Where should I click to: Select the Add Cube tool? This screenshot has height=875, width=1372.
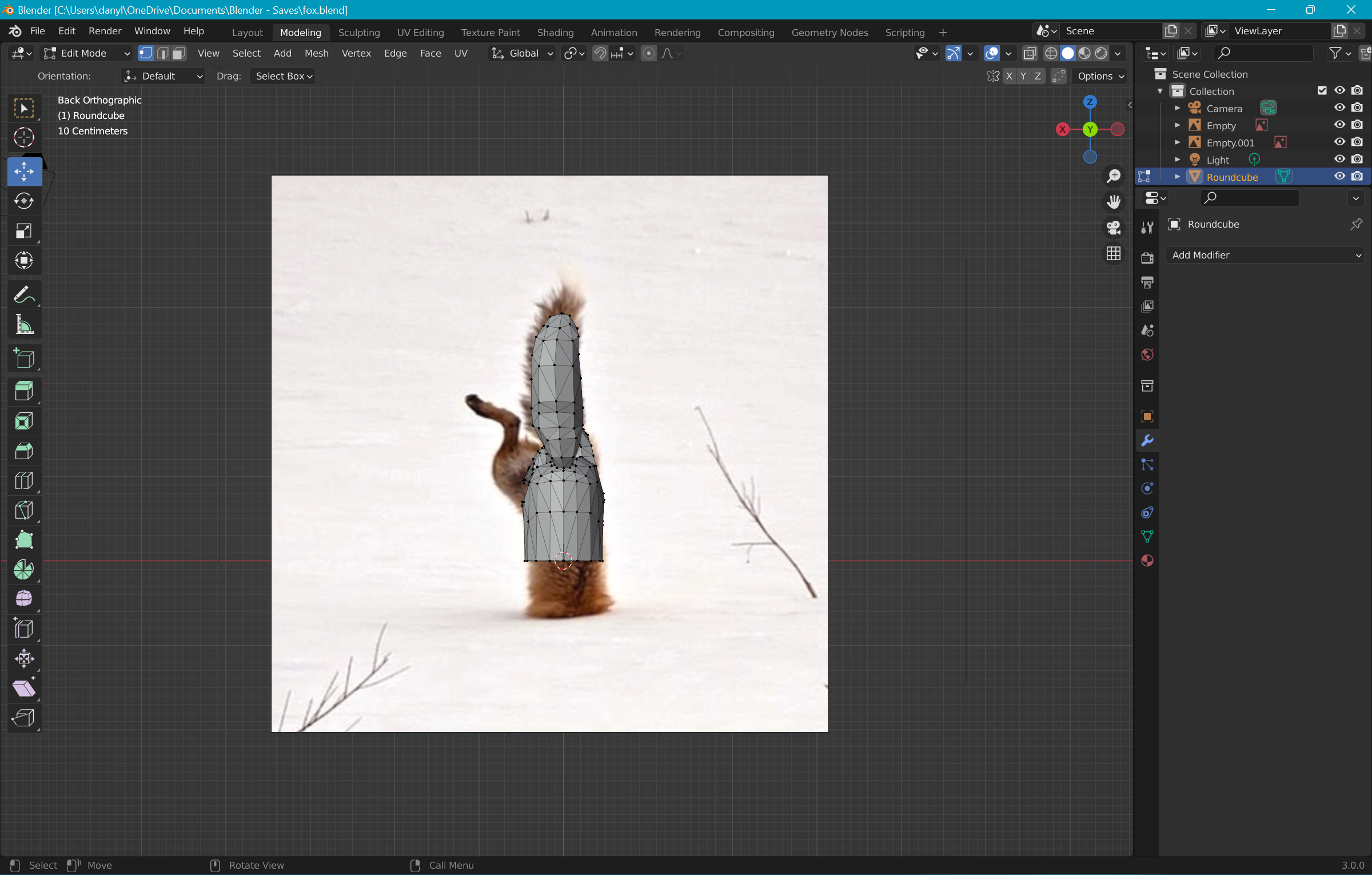pyautogui.click(x=24, y=359)
